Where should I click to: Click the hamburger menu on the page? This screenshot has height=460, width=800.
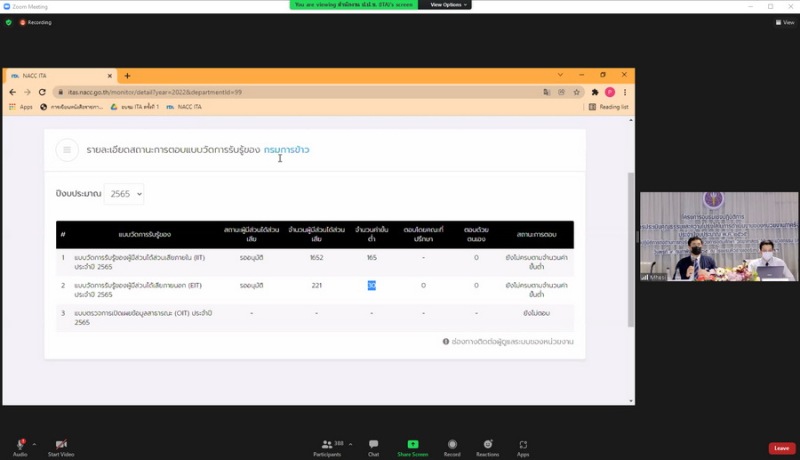(x=67, y=150)
